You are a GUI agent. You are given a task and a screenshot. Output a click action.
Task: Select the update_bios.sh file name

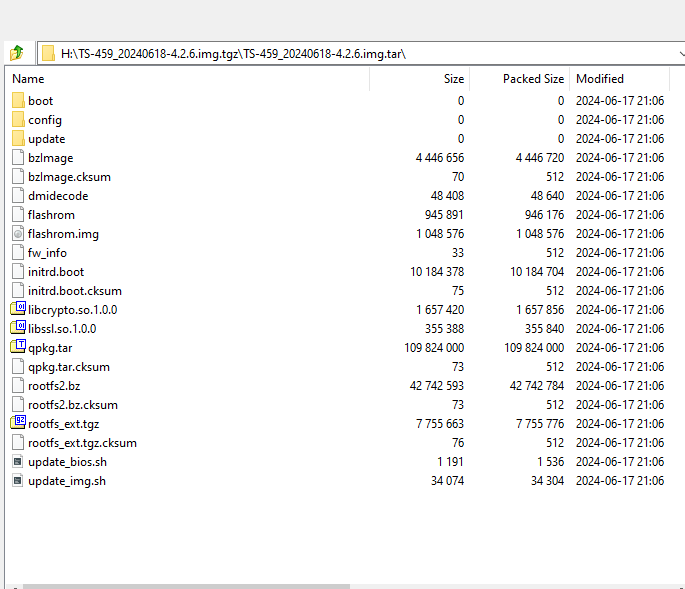67,462
